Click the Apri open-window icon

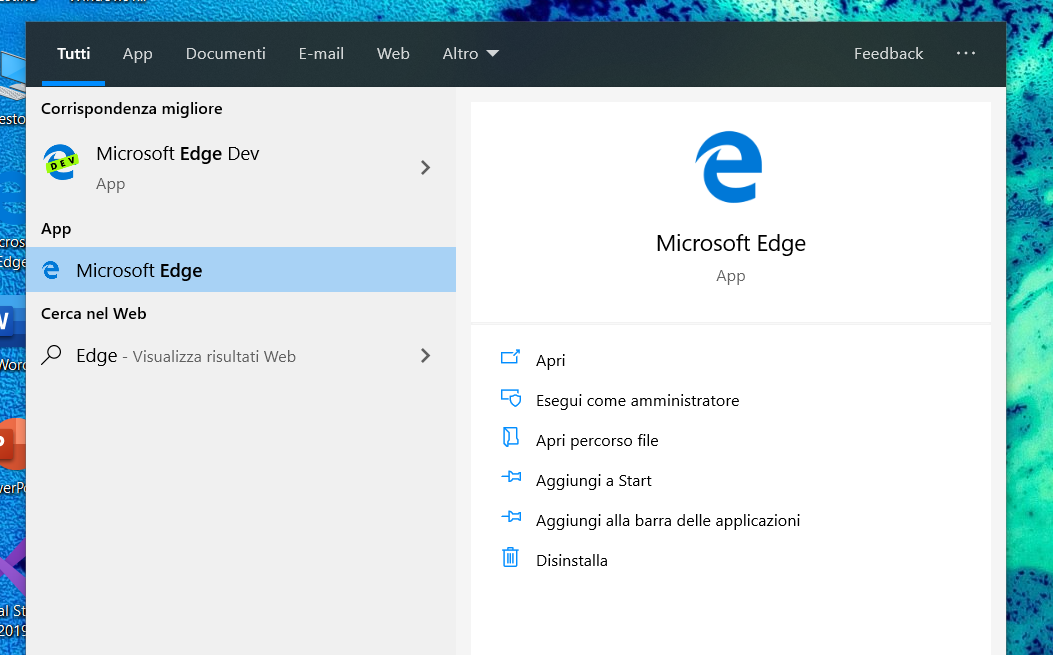coord(510,357)
